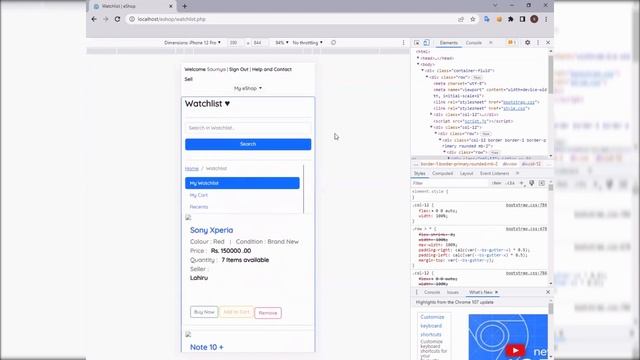The width and height of the screenshot is (640, 360).
Task: Open the script.js link in Elements tree
Action: pos(475,121)
